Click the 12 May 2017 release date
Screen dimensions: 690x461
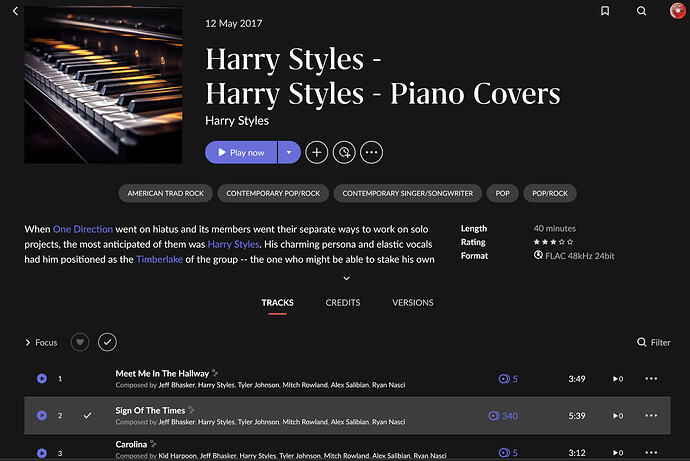tap(234, 23)
